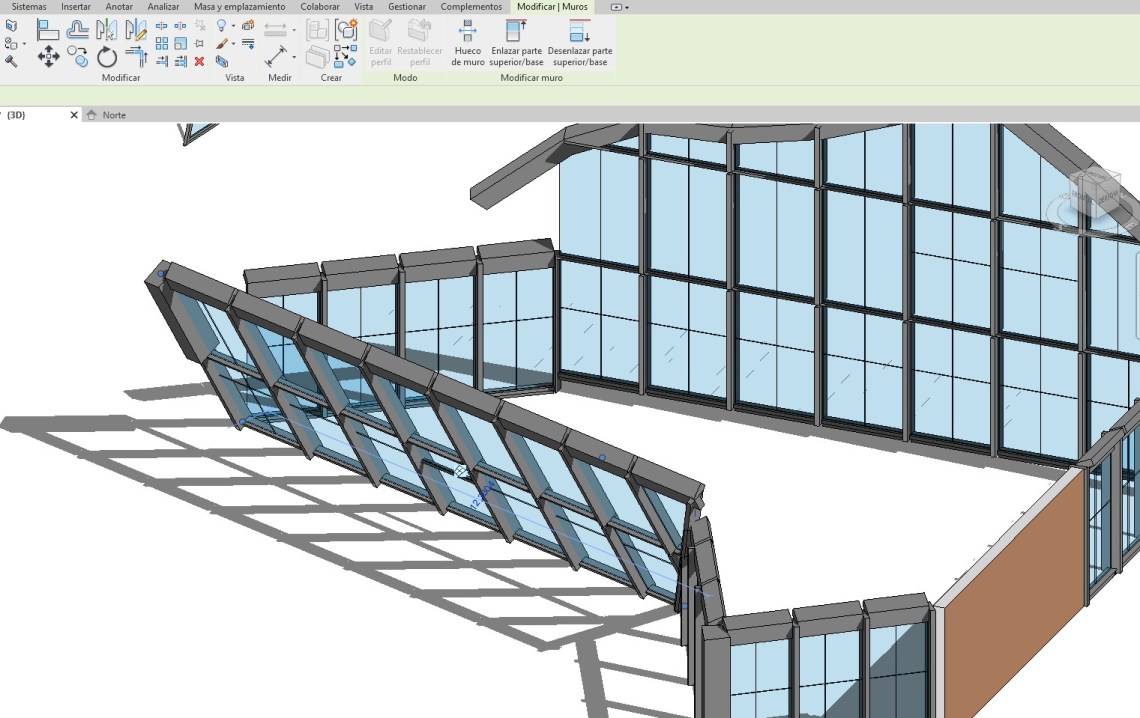Switch to the Gestionar ribbon tab
Image resolution: width=1140 pixels, height=718 pixels.
[x=406, y=7]
